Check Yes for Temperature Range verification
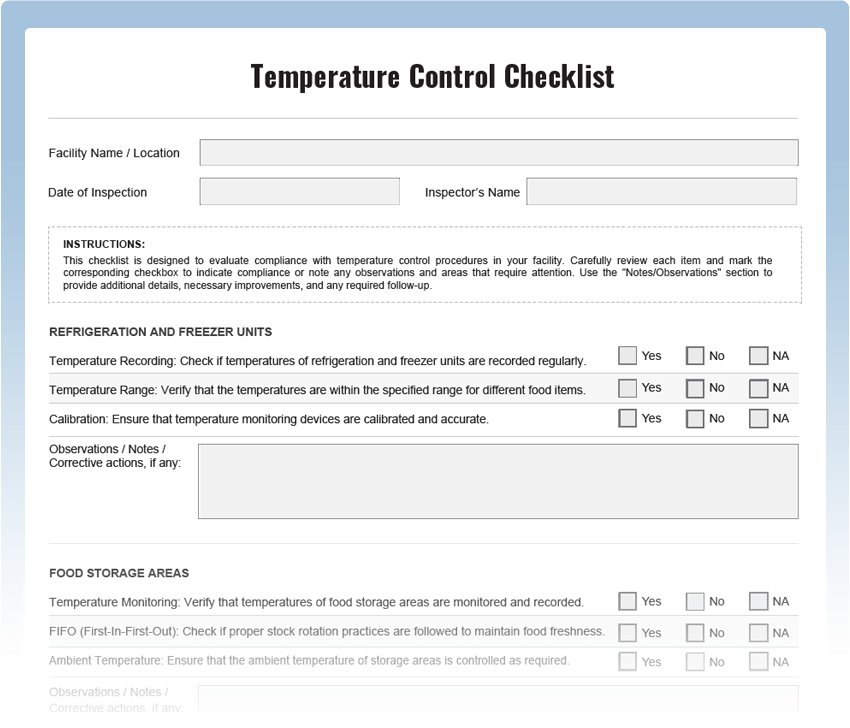The image size is (850, 728). (626, 387)
